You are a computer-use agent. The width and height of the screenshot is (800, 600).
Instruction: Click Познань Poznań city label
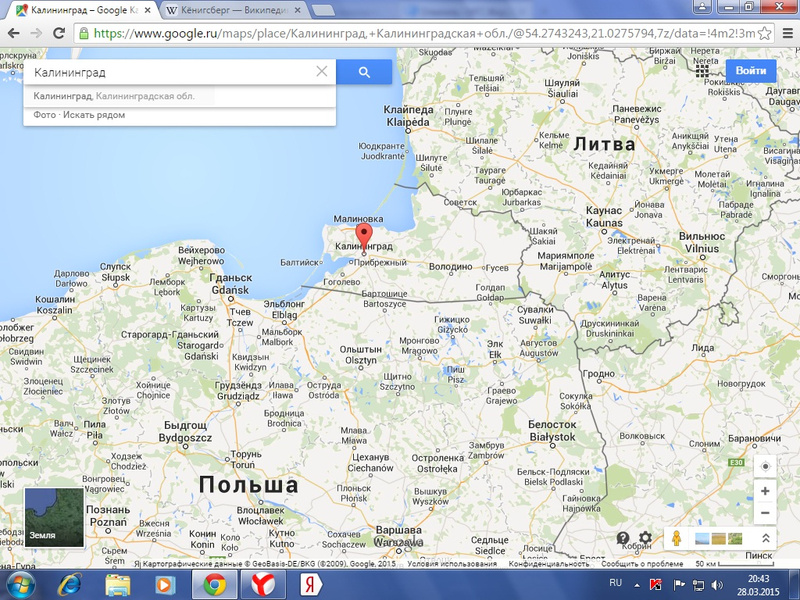[x=108, y=516]
